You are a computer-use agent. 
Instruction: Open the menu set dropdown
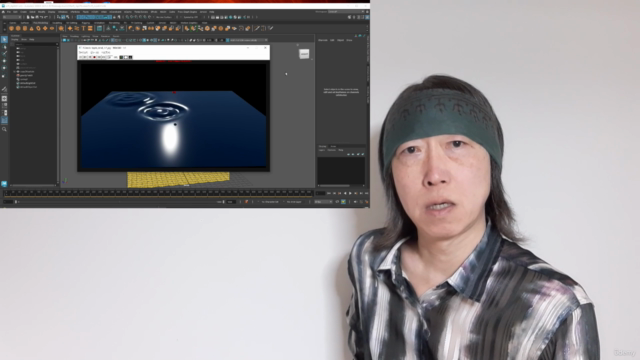point(12,17)
